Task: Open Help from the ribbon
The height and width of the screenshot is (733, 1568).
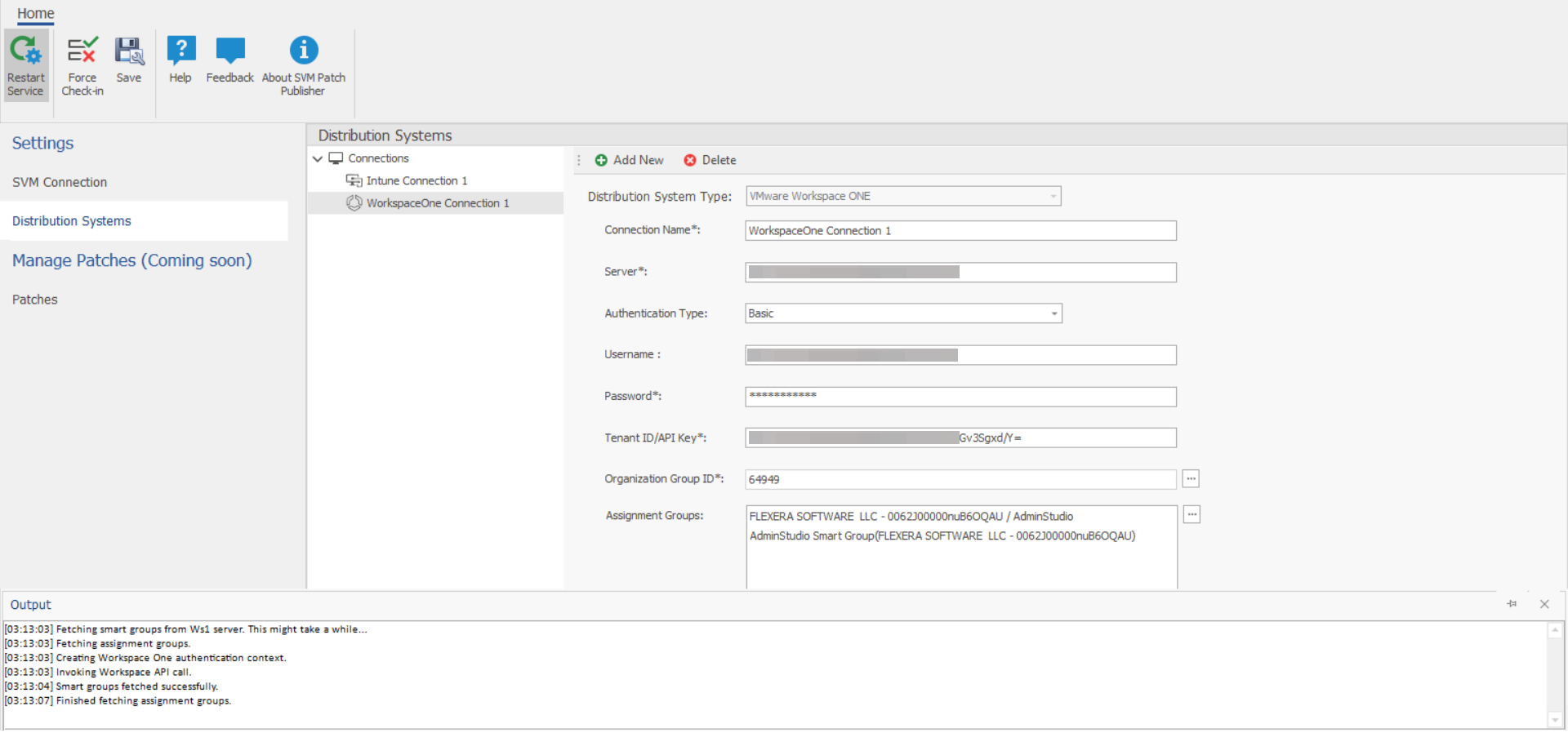Action: pos(180,59)
